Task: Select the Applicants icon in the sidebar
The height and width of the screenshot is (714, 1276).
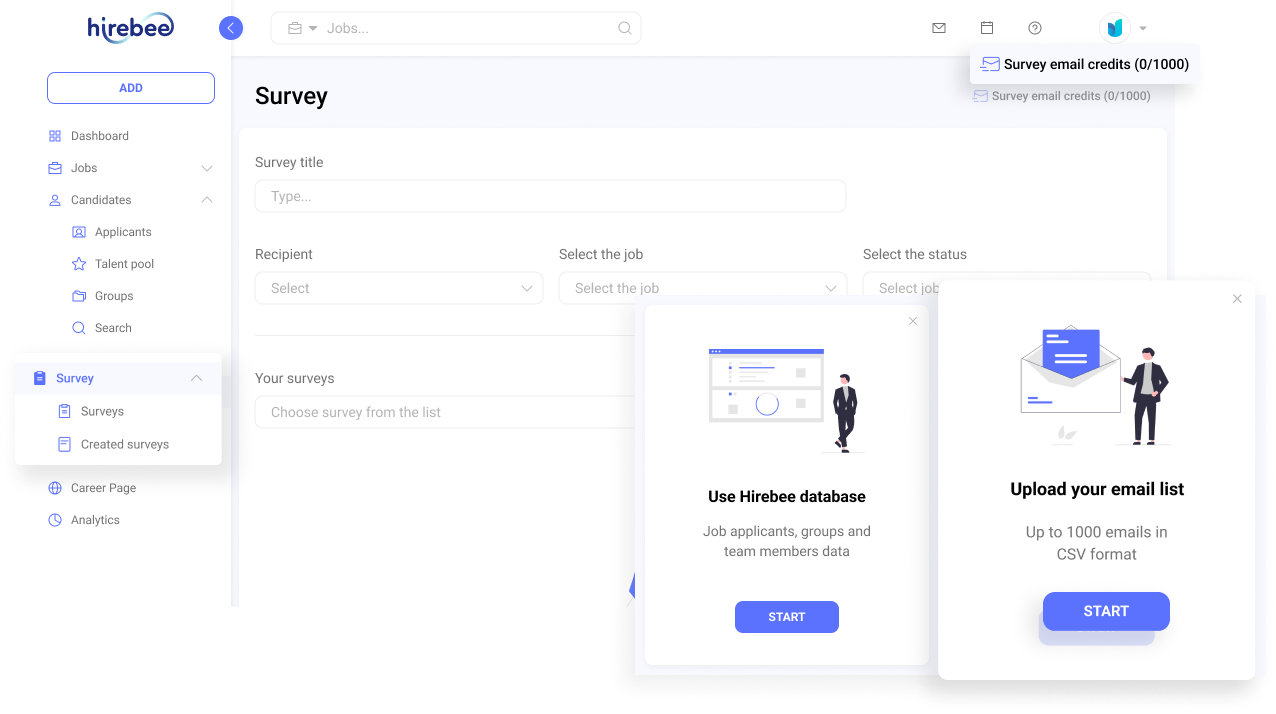Action: click(79, 231)
